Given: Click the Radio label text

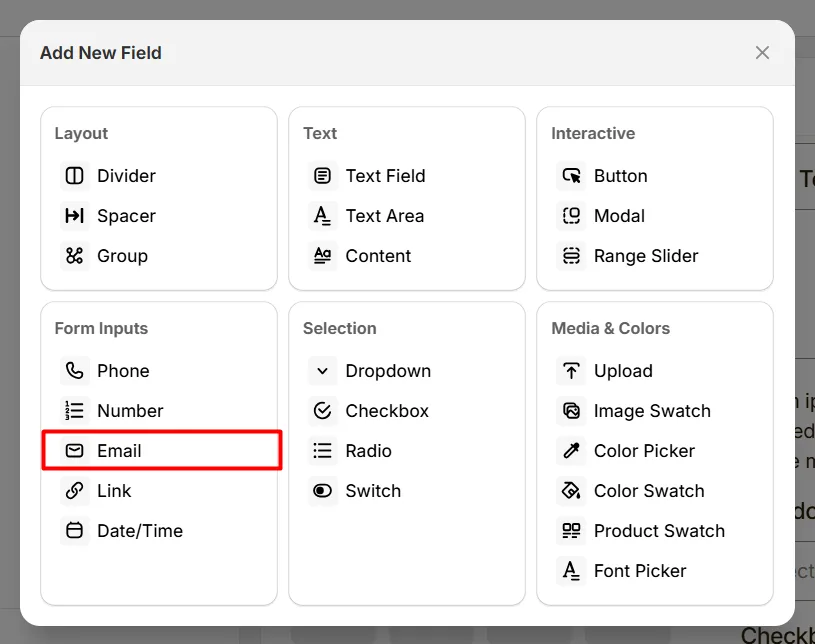Looking at the screenshot, I should 368,451.
